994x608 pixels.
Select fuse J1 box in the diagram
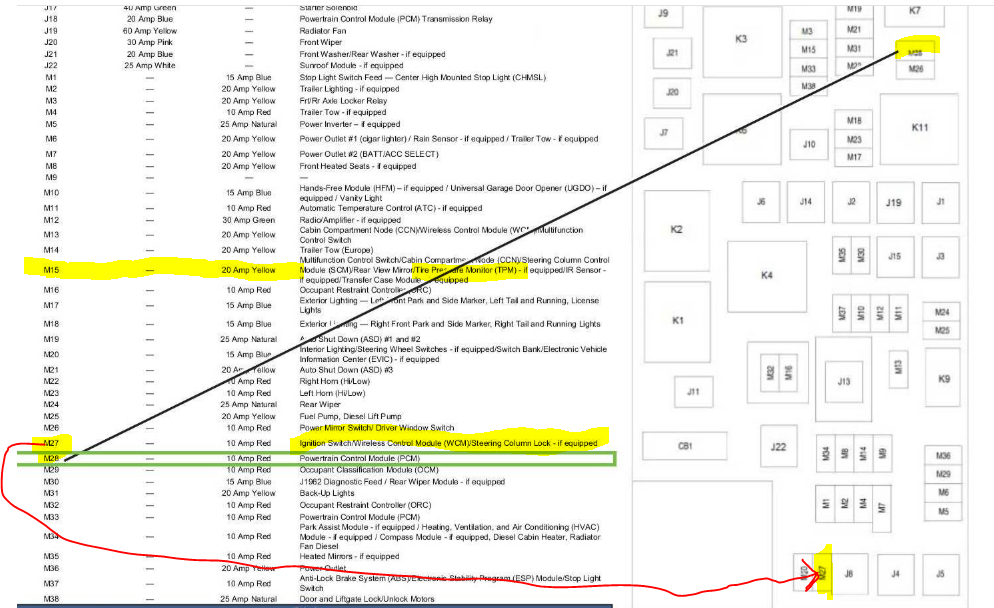940,202
